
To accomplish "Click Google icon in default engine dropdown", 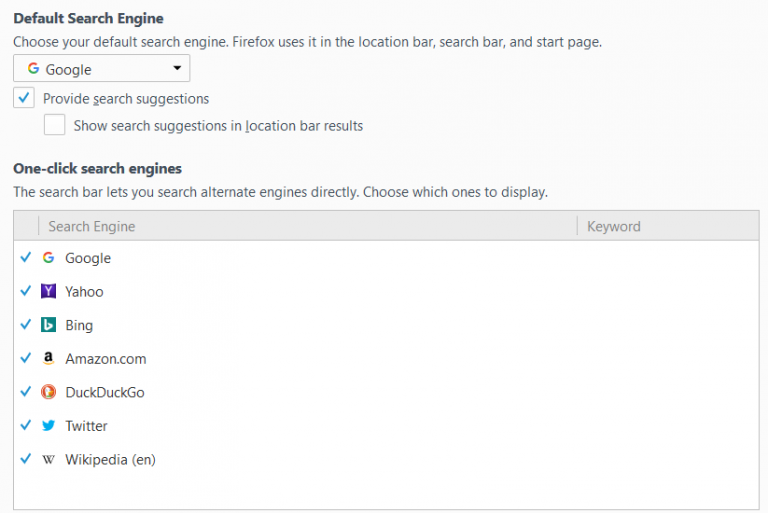I will click(33, 69).
